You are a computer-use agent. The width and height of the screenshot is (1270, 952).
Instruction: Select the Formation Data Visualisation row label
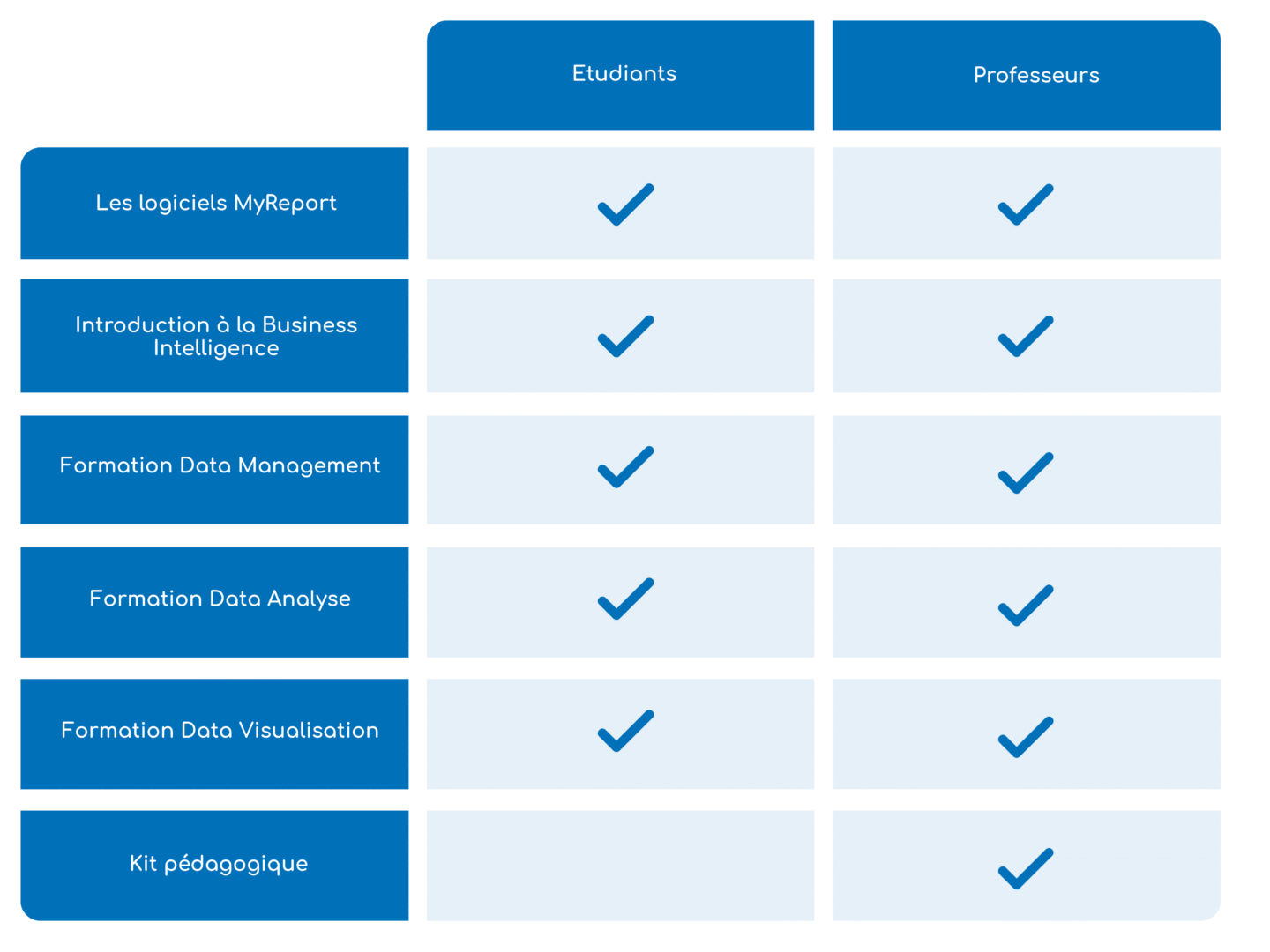coord(214,734)
